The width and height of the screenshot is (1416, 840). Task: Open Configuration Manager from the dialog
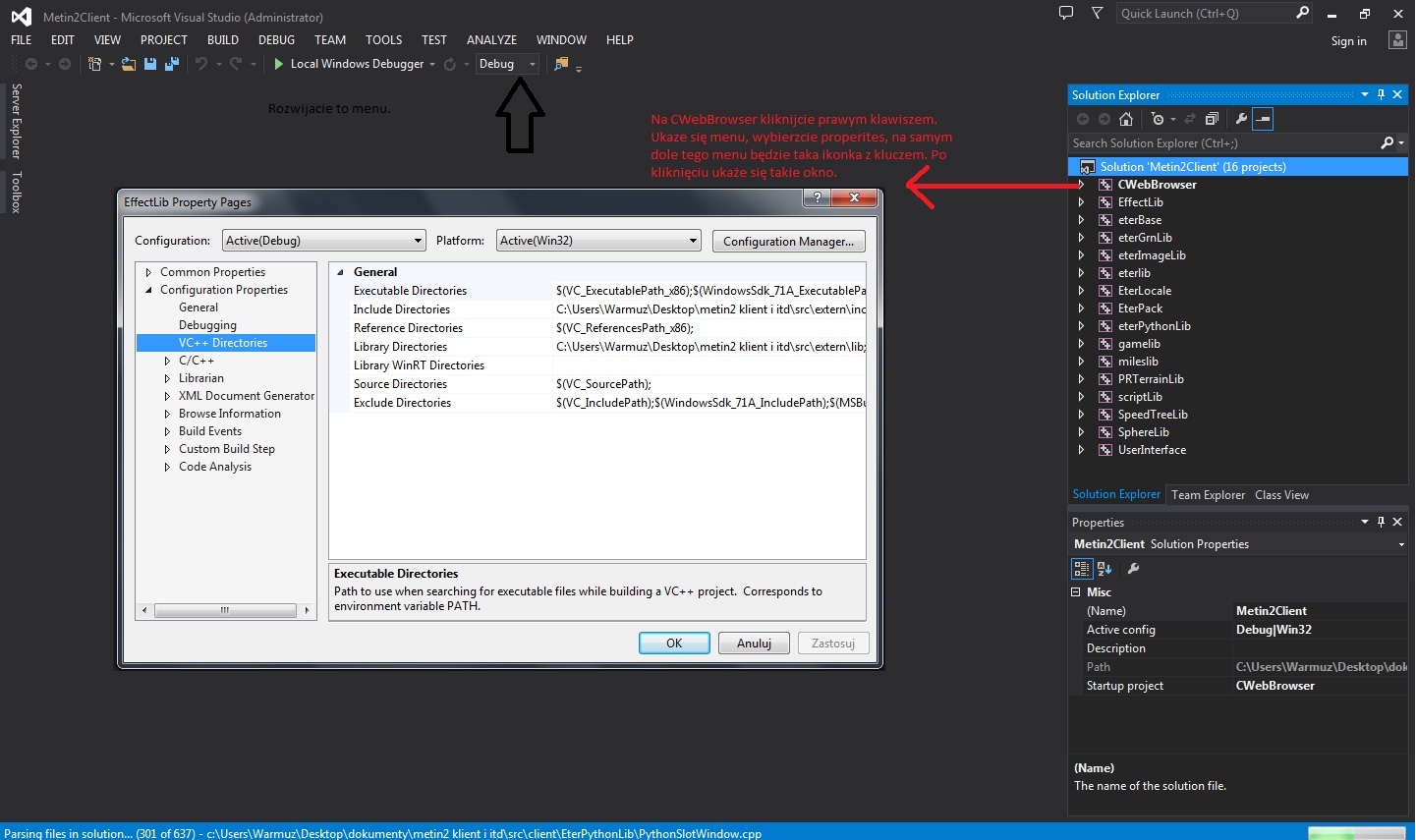tap(789, 241)
